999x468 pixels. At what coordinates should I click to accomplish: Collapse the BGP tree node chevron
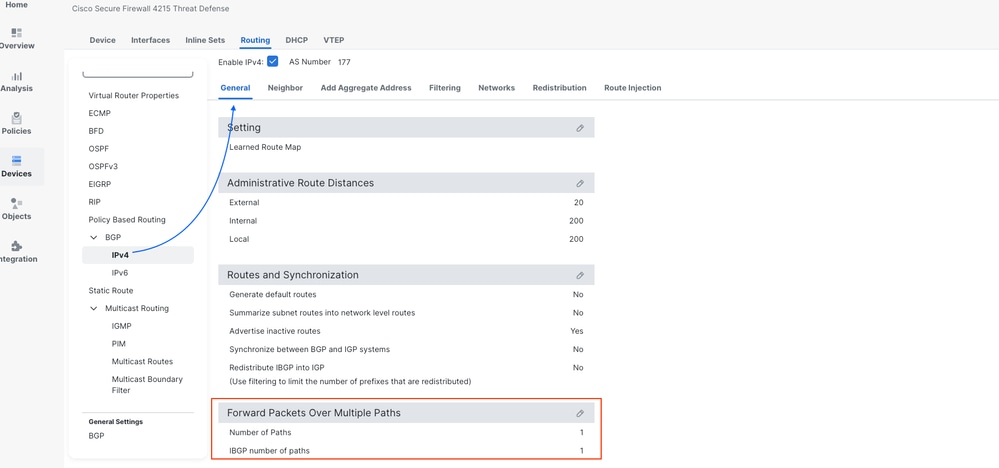(94, 238)
